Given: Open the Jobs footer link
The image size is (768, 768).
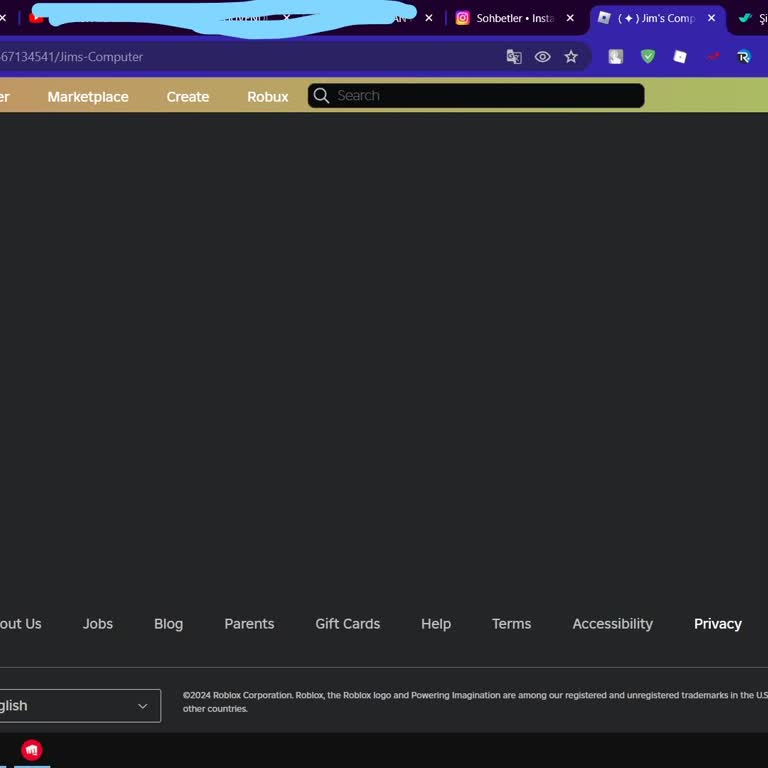Looking at the screenshot, I should point(98,624).
